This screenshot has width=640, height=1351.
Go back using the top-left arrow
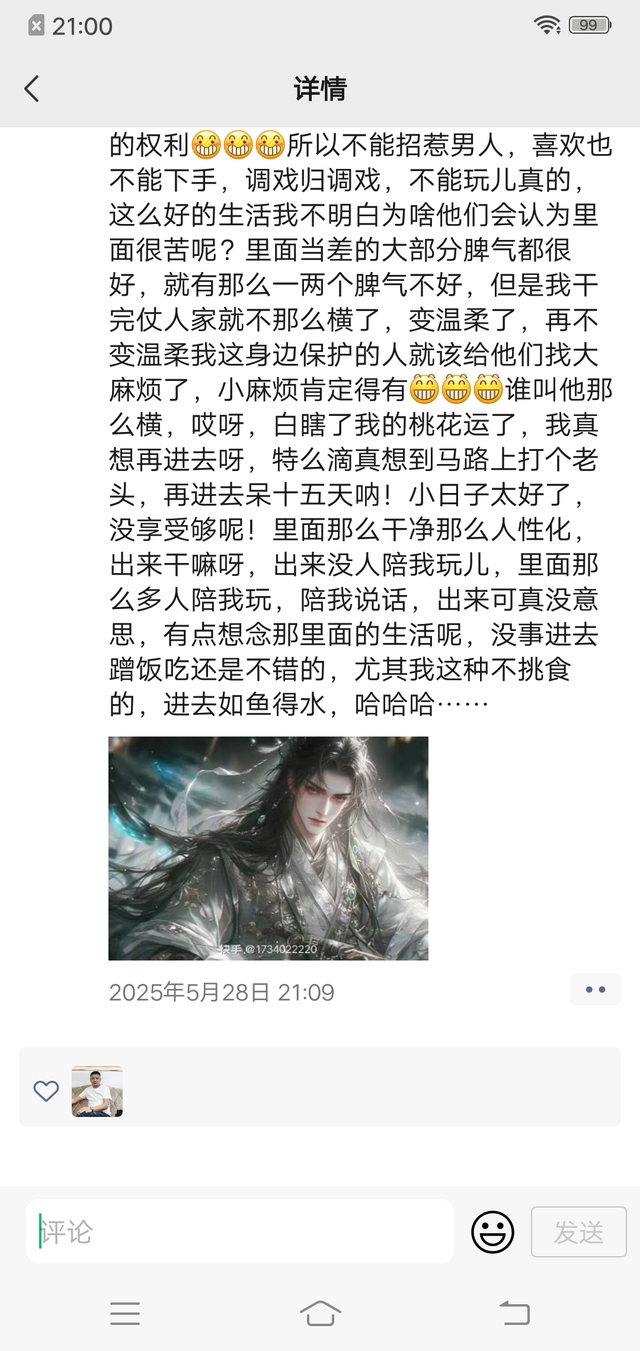pos(32,89)
